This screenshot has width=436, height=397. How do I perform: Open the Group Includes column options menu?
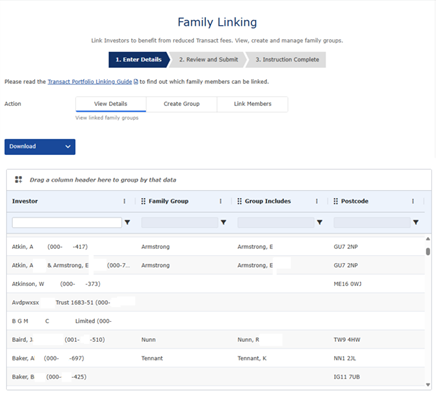[317, 201]
